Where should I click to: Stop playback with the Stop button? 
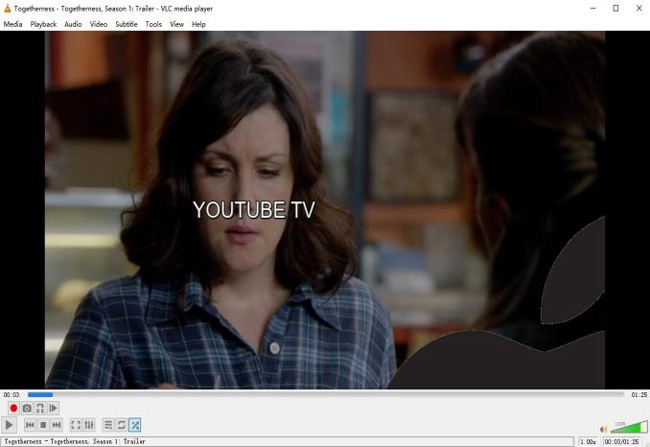(43, 425)
